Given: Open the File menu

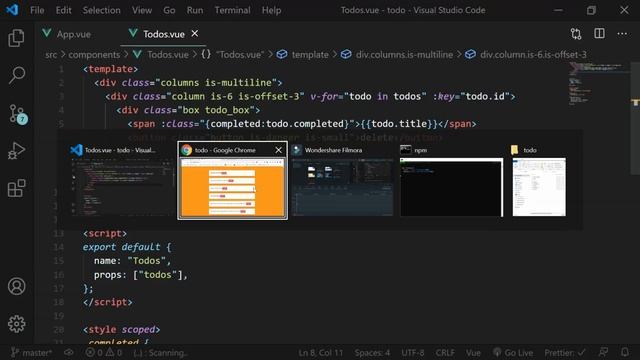Looking at the screenshot, I should tap(37, 10).
